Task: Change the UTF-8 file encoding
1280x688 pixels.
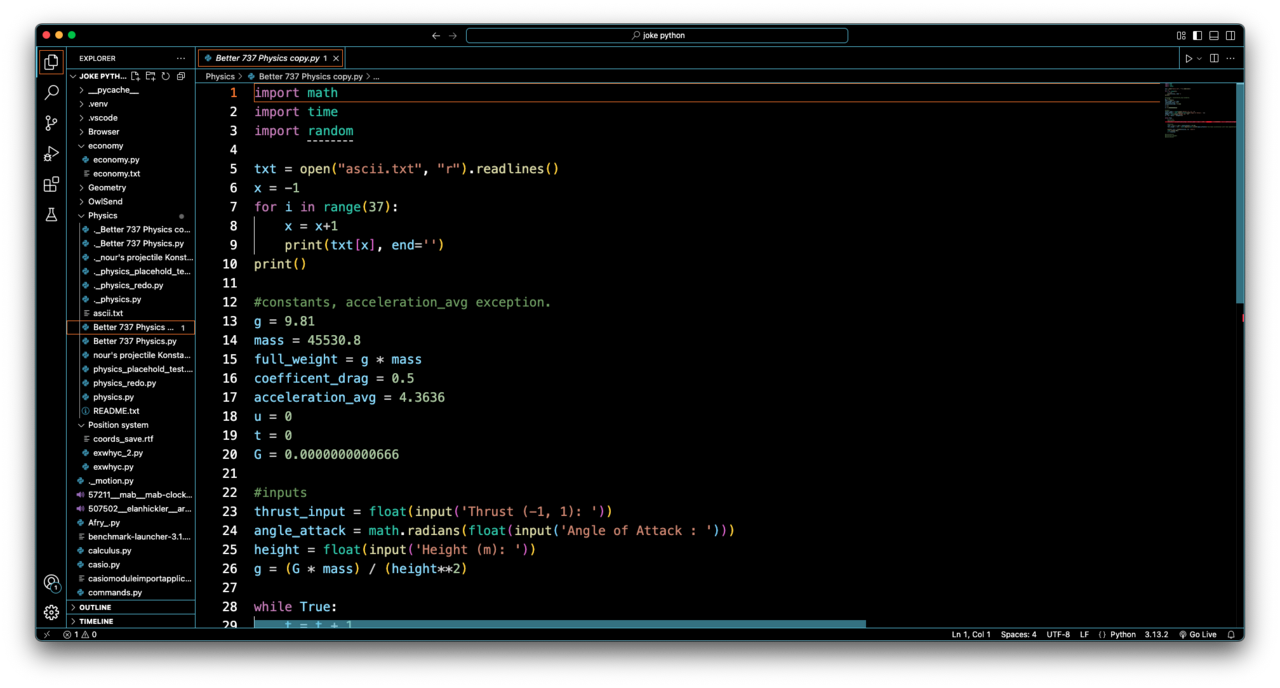Action: [x=1058, y=634]
